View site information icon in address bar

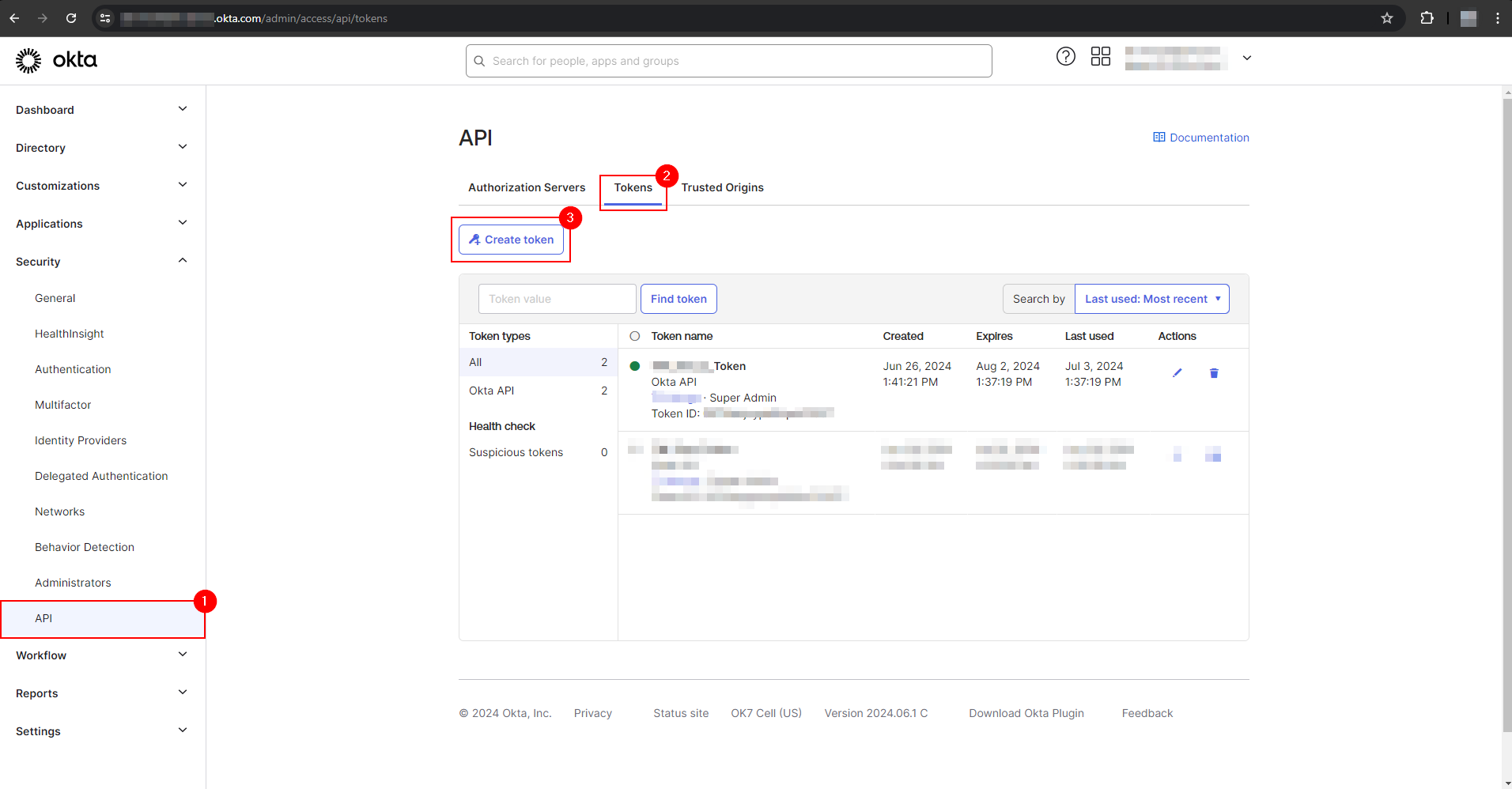(105, 18)
